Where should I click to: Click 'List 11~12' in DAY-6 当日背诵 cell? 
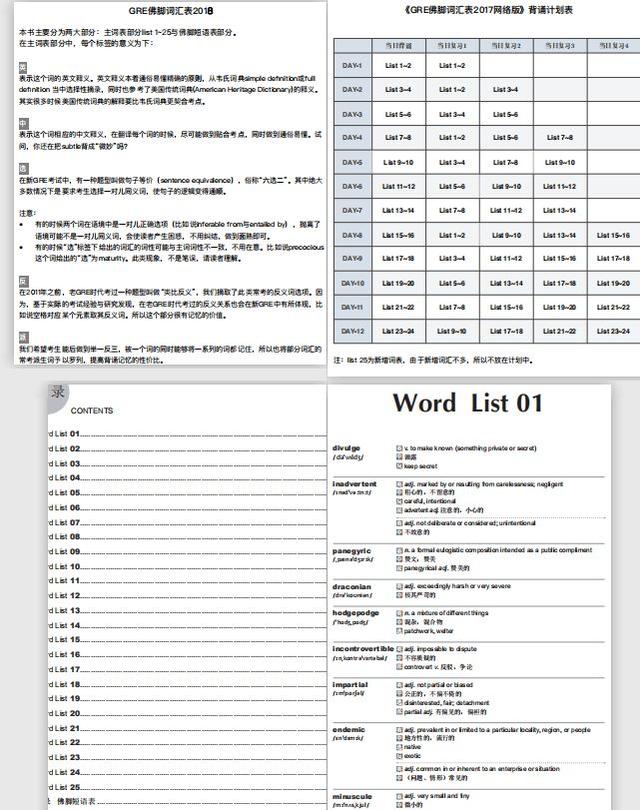[x=398, y=186]
